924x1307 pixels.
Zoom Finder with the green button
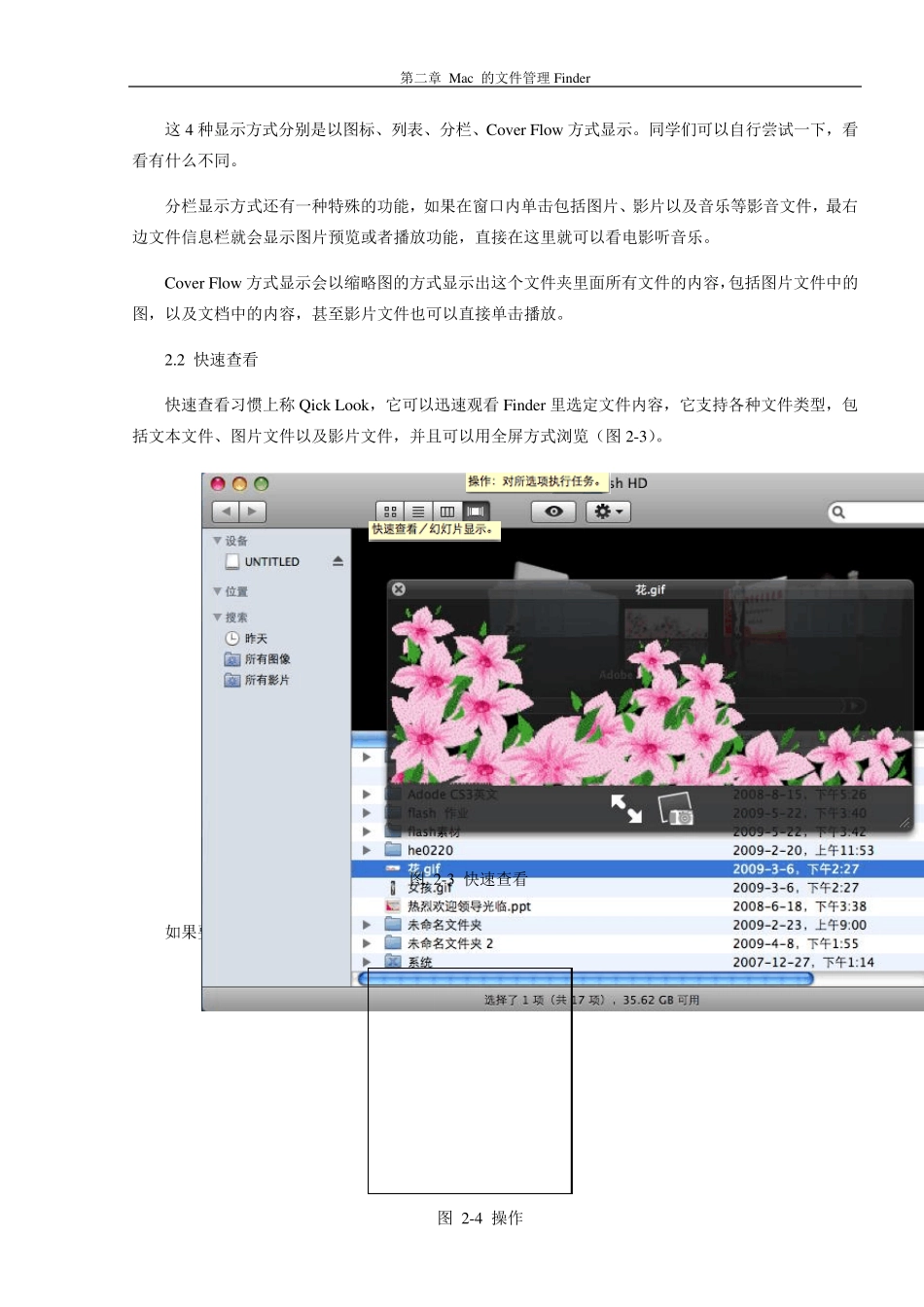tap(261, 483)
